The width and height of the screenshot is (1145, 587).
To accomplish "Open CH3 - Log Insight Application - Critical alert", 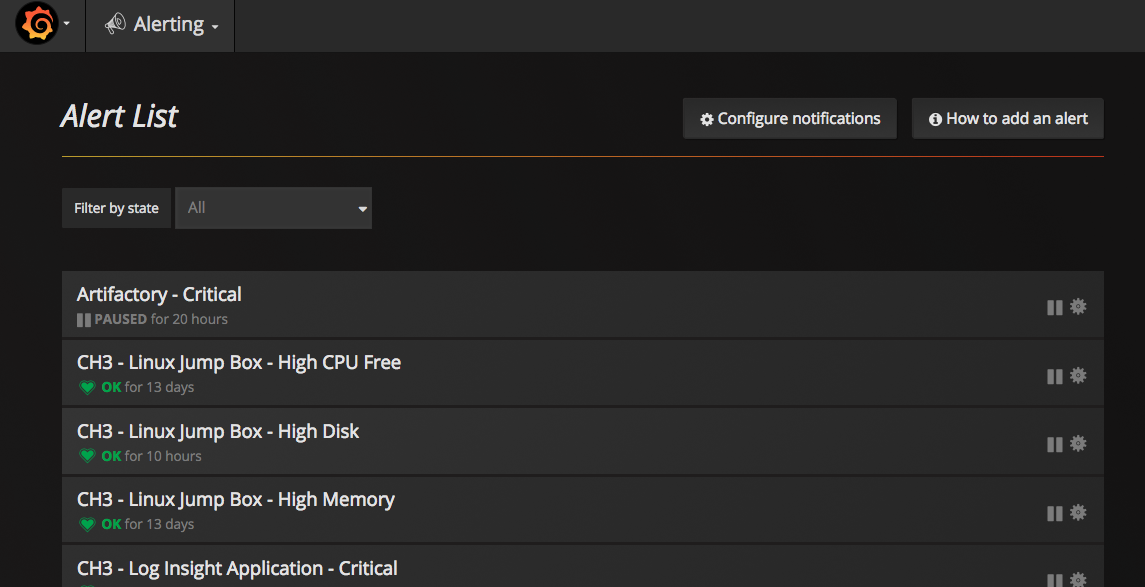I will coord(237,568).
